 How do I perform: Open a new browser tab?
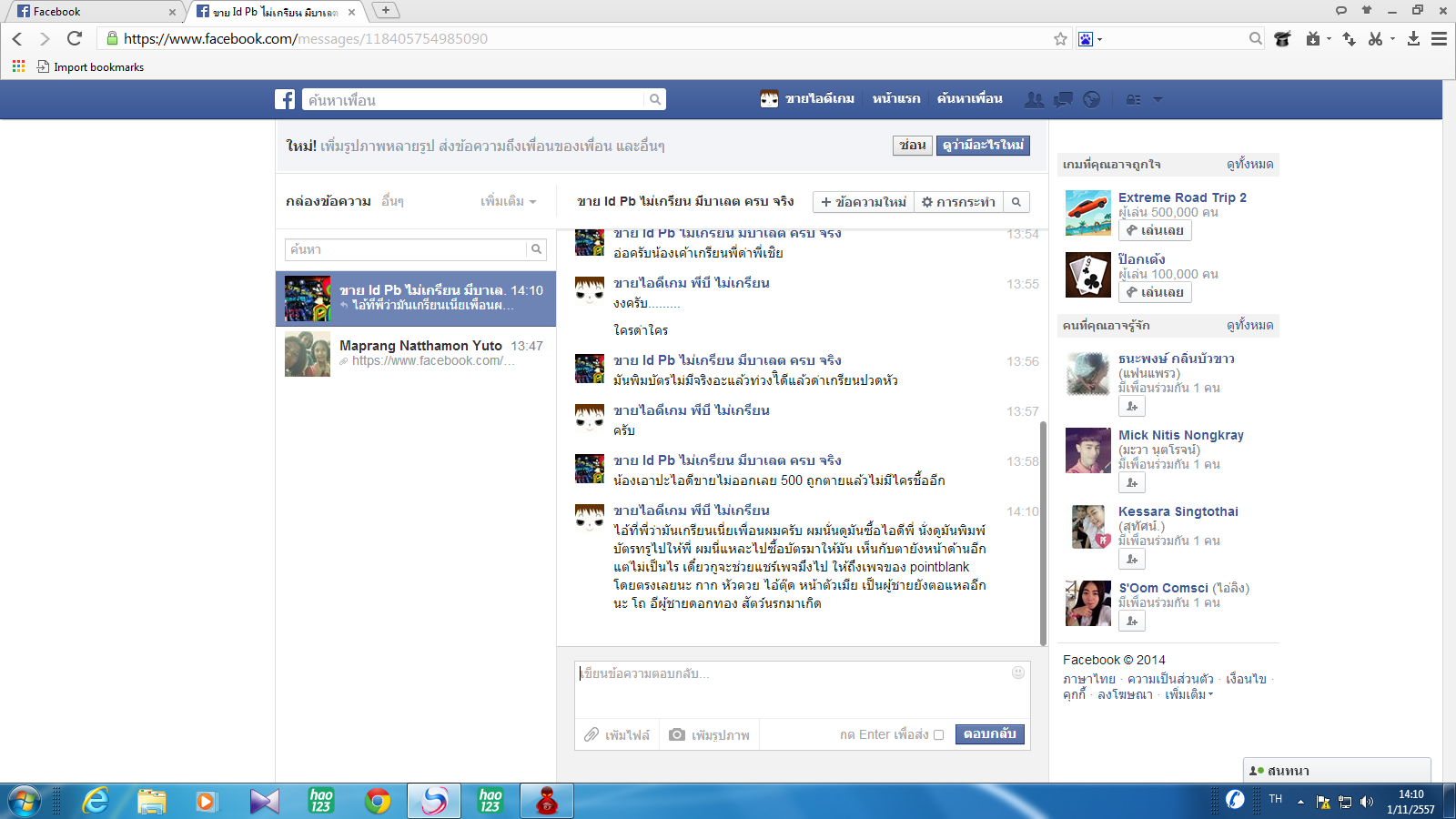(386, 10)
